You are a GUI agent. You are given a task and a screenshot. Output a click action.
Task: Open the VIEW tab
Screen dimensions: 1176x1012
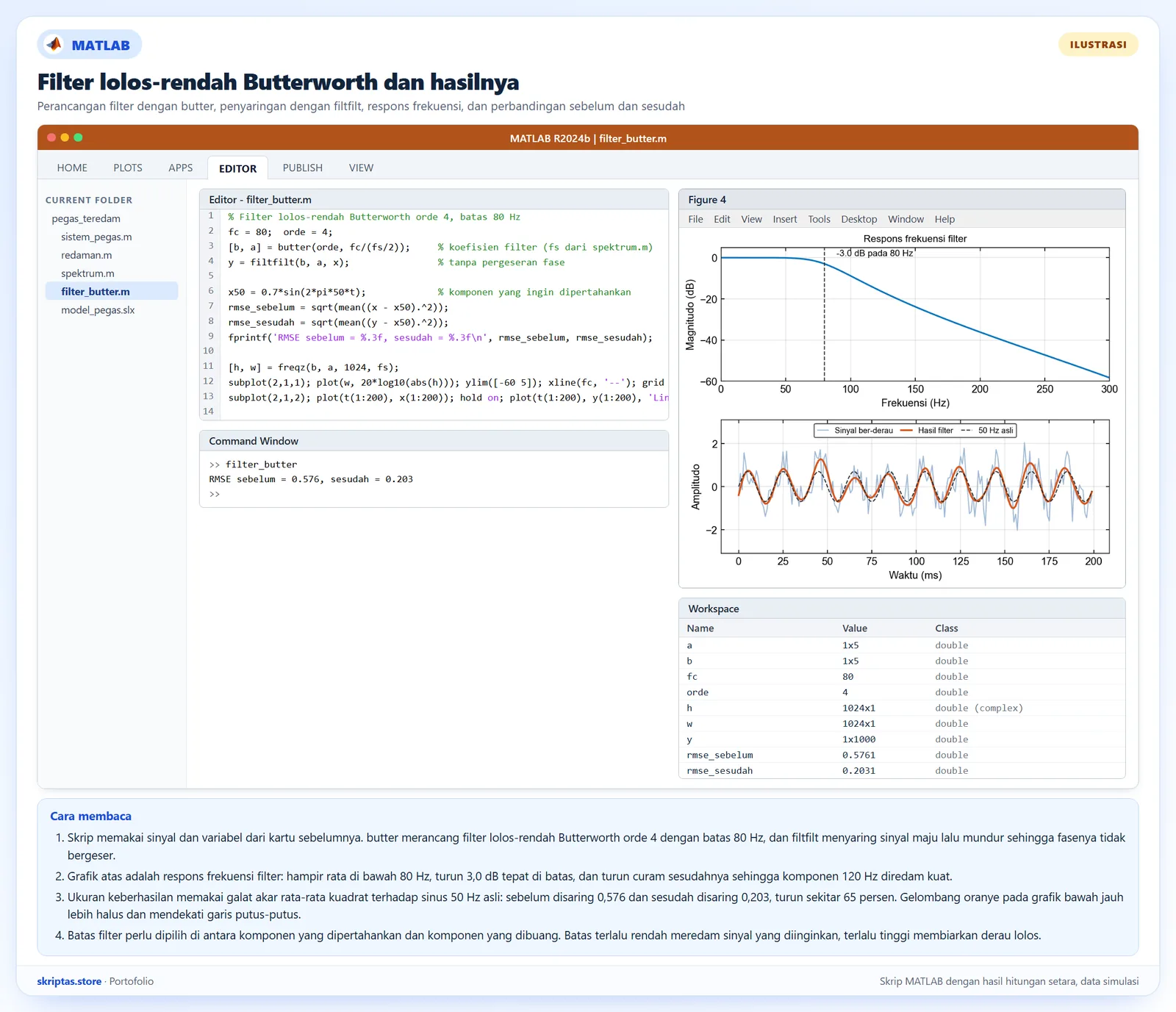361,168
